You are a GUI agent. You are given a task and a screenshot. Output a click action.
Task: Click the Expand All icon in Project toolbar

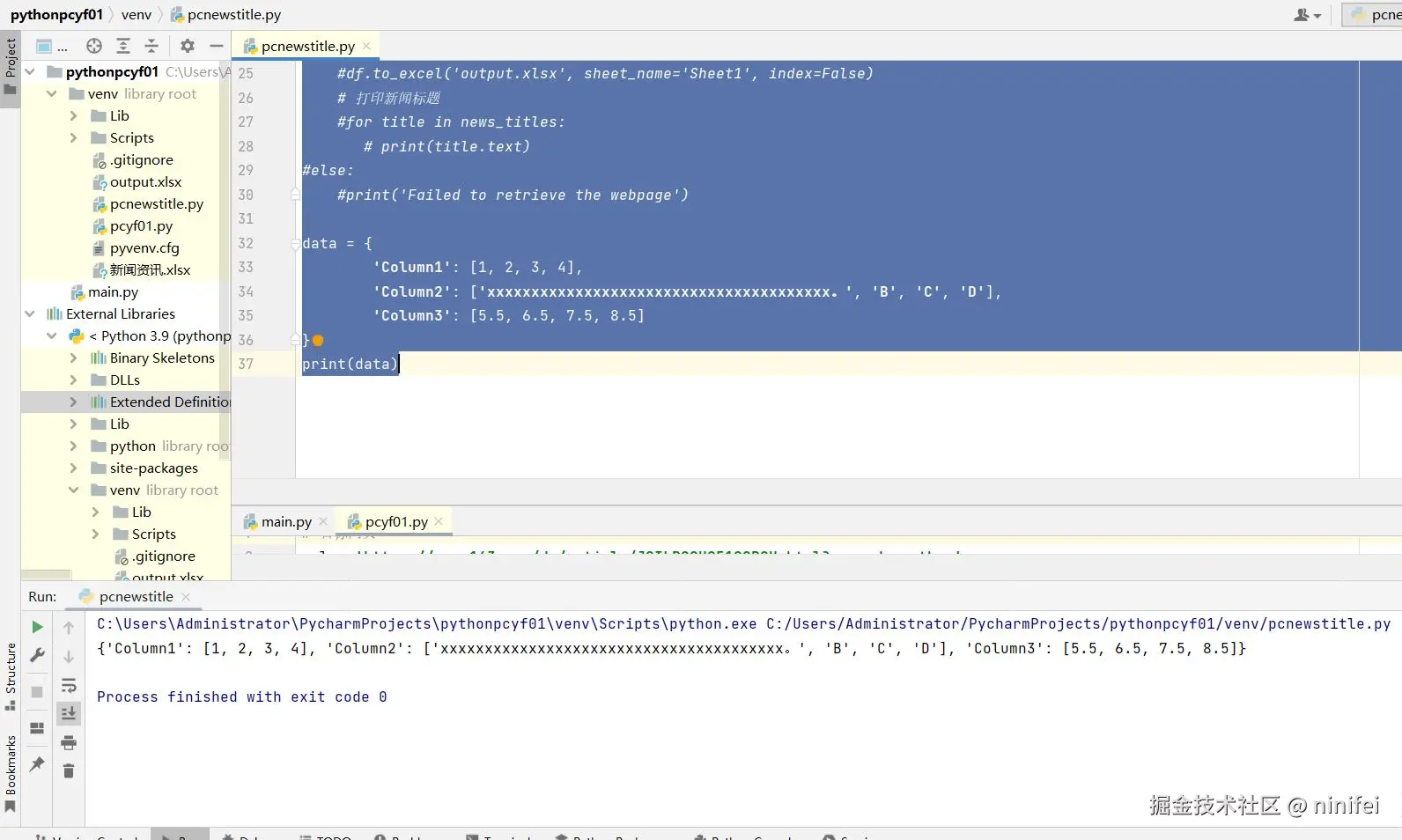123,46
